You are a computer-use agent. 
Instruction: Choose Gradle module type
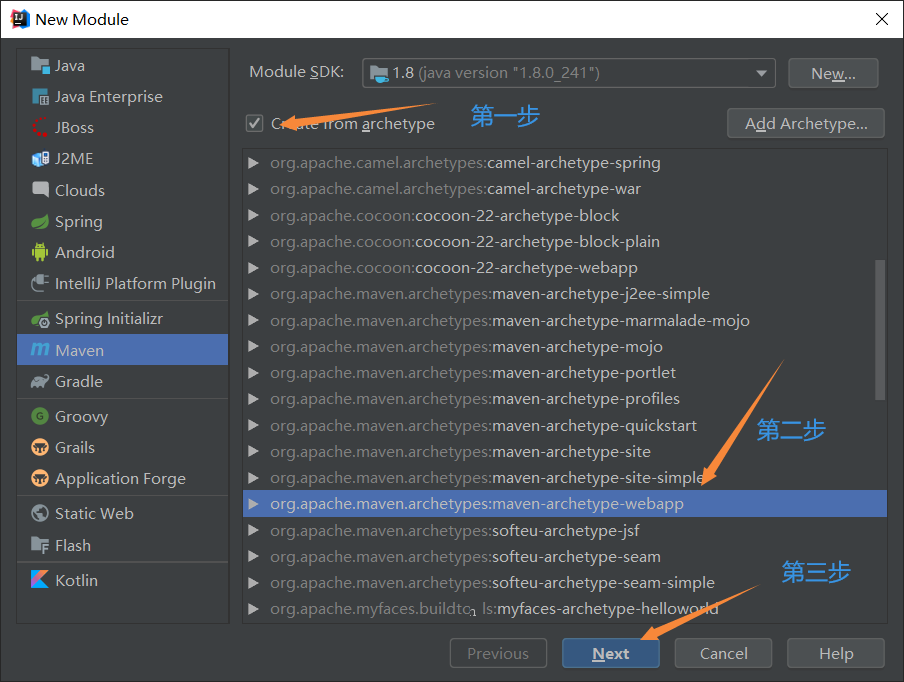click(123, 381)
